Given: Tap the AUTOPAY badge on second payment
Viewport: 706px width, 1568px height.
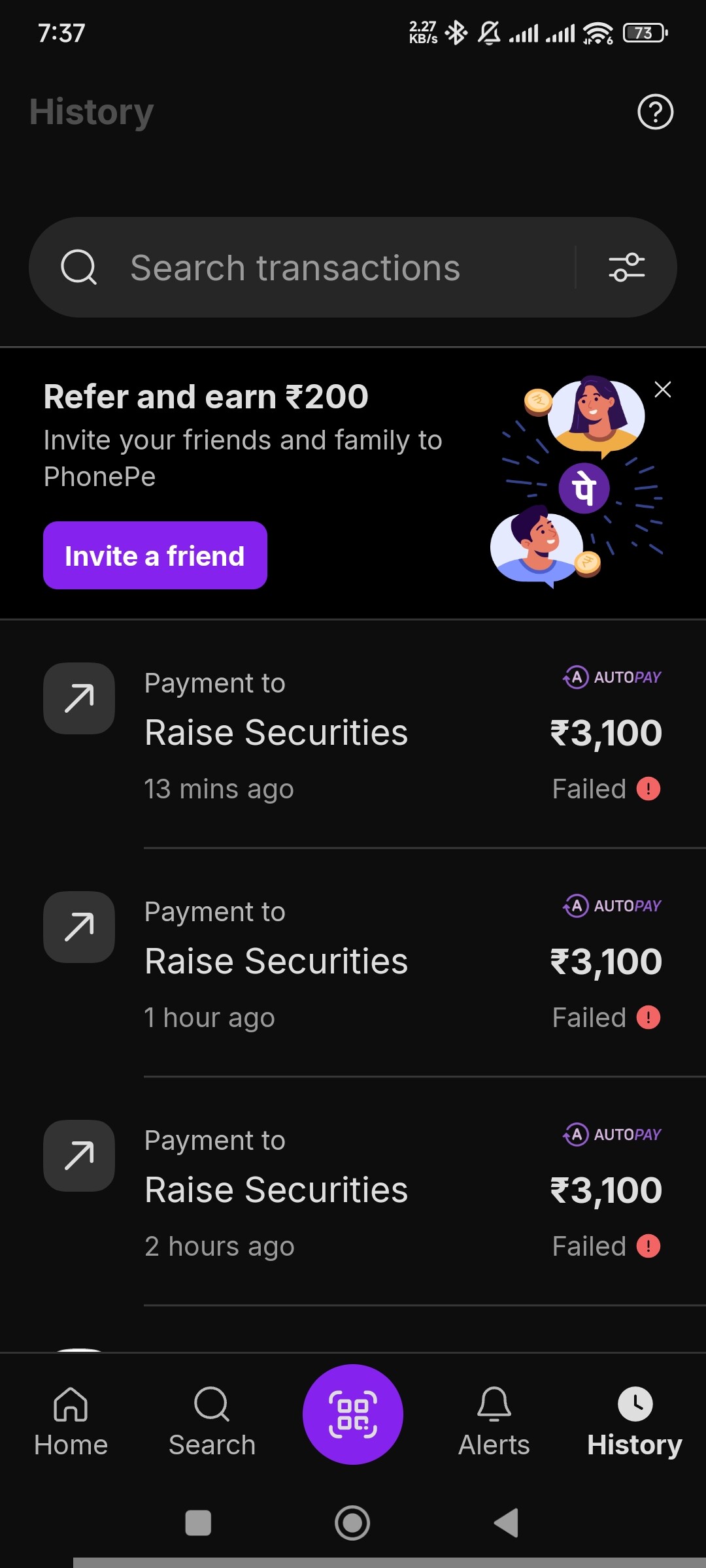Looking at the screenshot, I should (613, 906).
